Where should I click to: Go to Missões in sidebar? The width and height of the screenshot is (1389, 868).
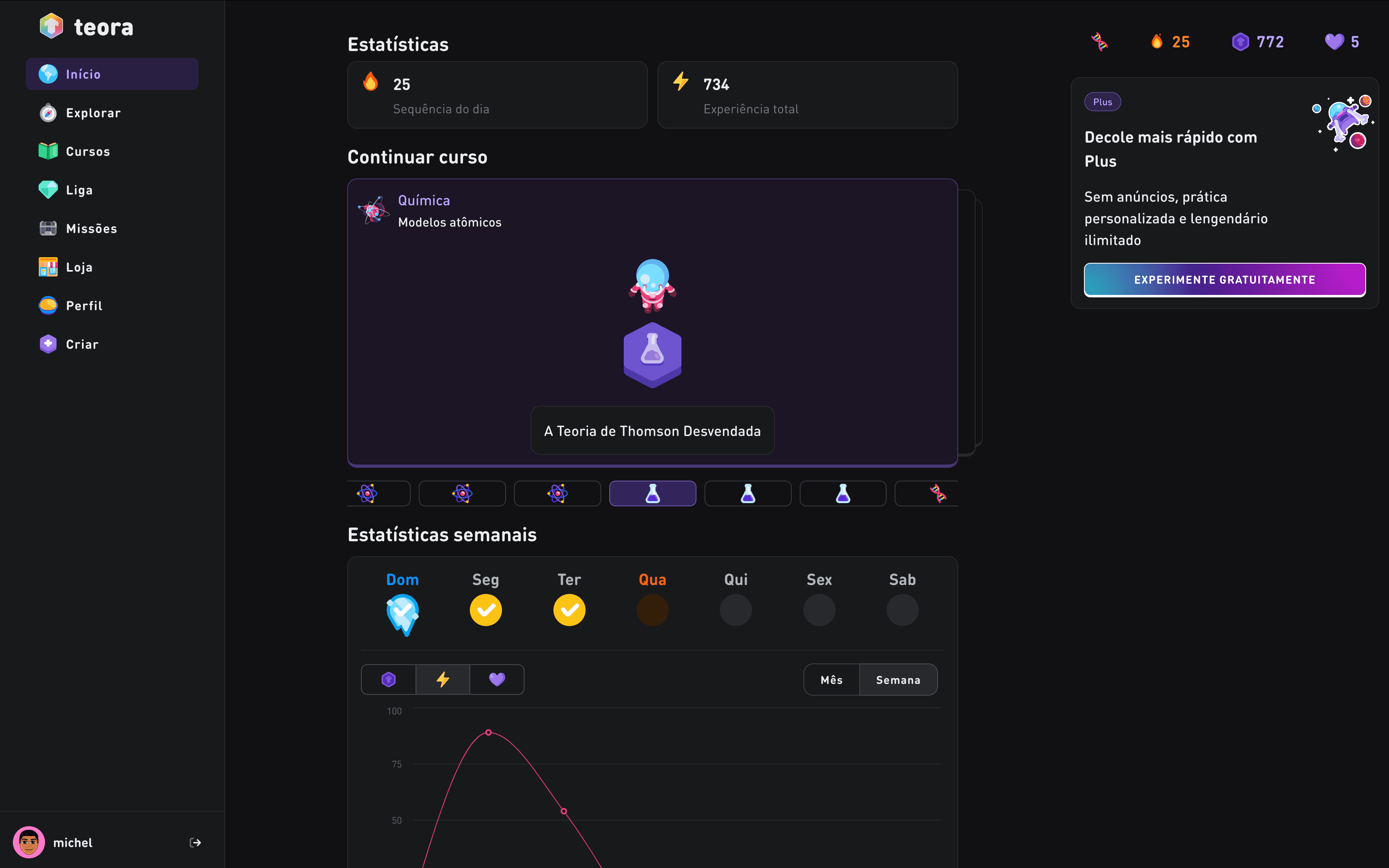(x=91, y=229)
